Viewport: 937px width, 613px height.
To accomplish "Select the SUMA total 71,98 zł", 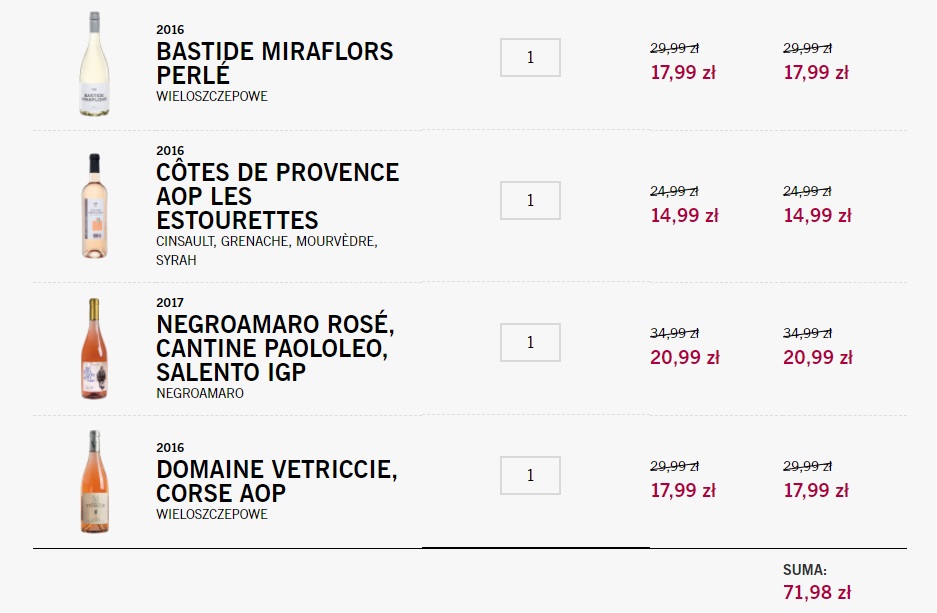I will pos(817,592).
